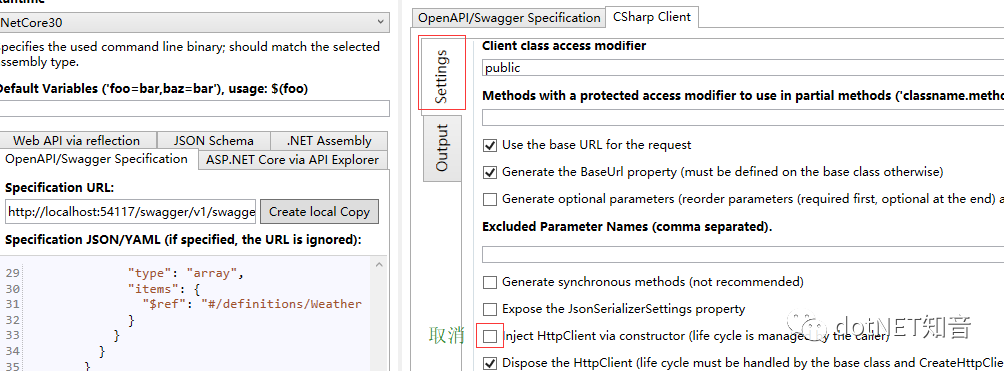Click the Specification URL input field
The image size is (1004, 371).
pos(131,211)
